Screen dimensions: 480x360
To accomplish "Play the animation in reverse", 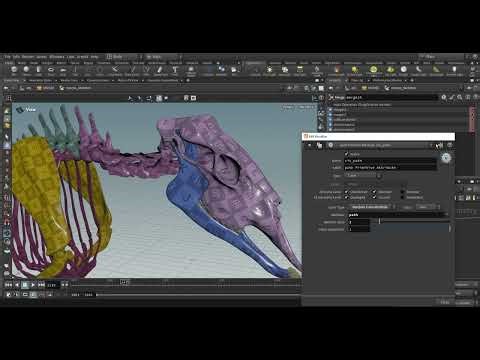I will (x=17, y=285).
